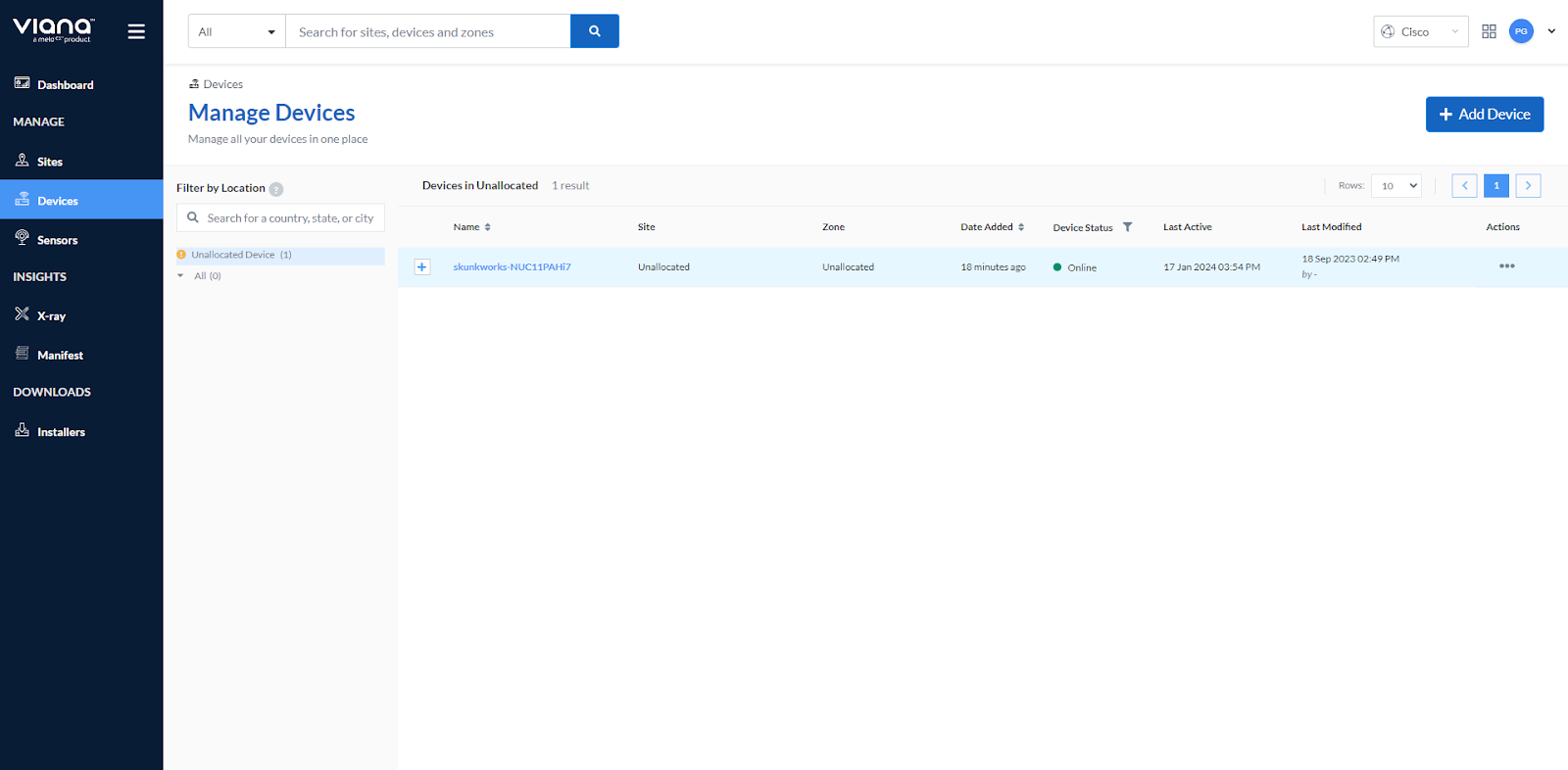Open the Rows per page dropdown
This screenshot has height=770, width=1568.
click(x=1396, y=186)
